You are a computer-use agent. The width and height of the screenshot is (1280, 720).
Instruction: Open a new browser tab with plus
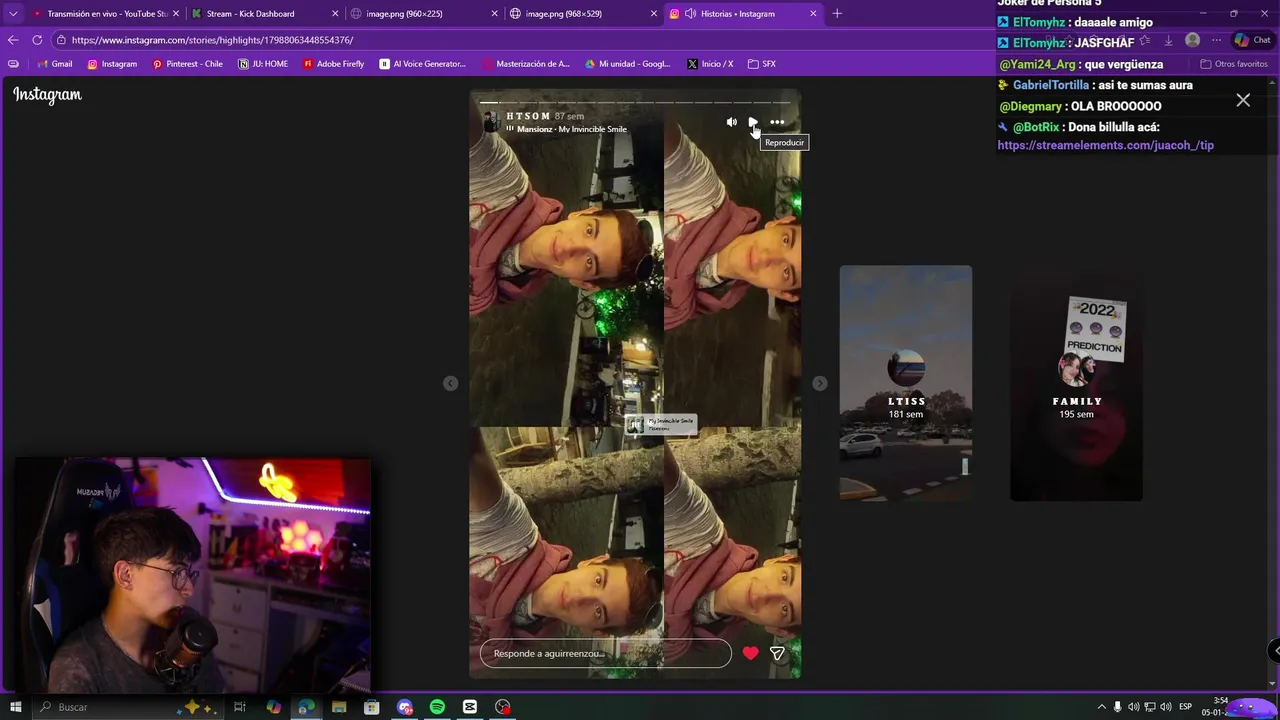coord(837,14)
